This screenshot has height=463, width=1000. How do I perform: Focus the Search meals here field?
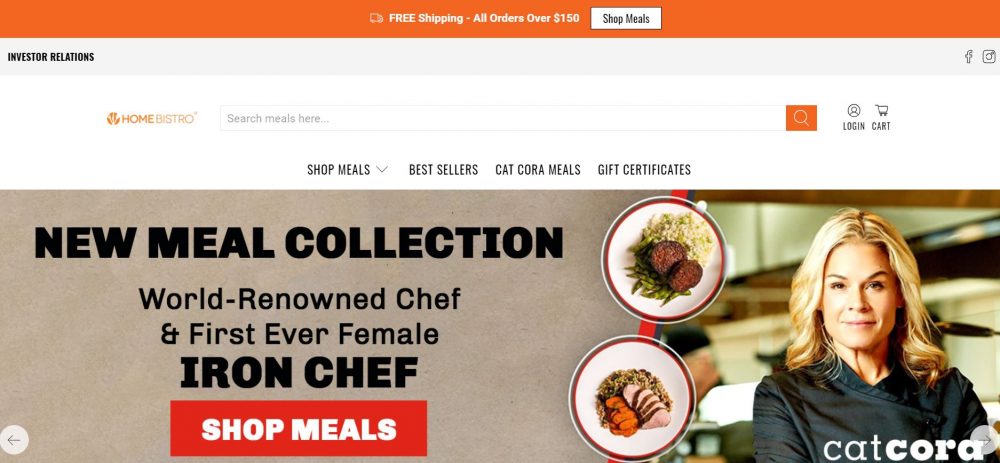pyautogui.click(x=503, y=118)
